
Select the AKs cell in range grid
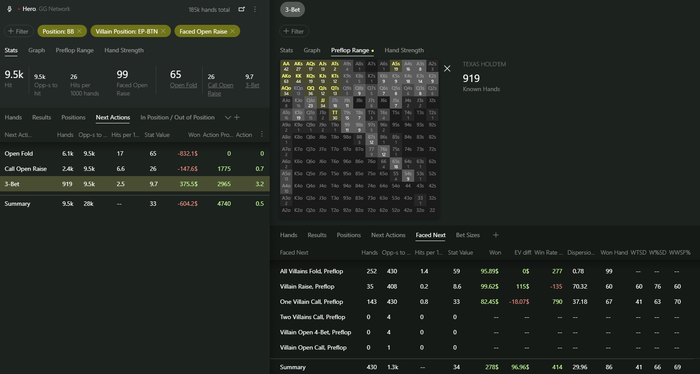point(298,66)
